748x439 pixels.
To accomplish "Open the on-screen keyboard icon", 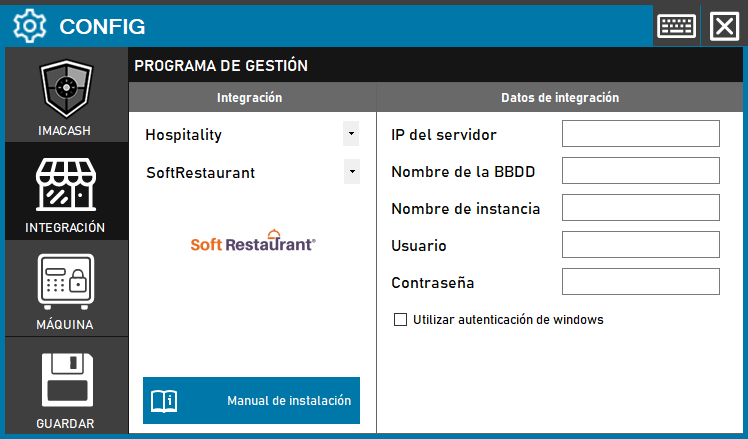I will point(677,25).
